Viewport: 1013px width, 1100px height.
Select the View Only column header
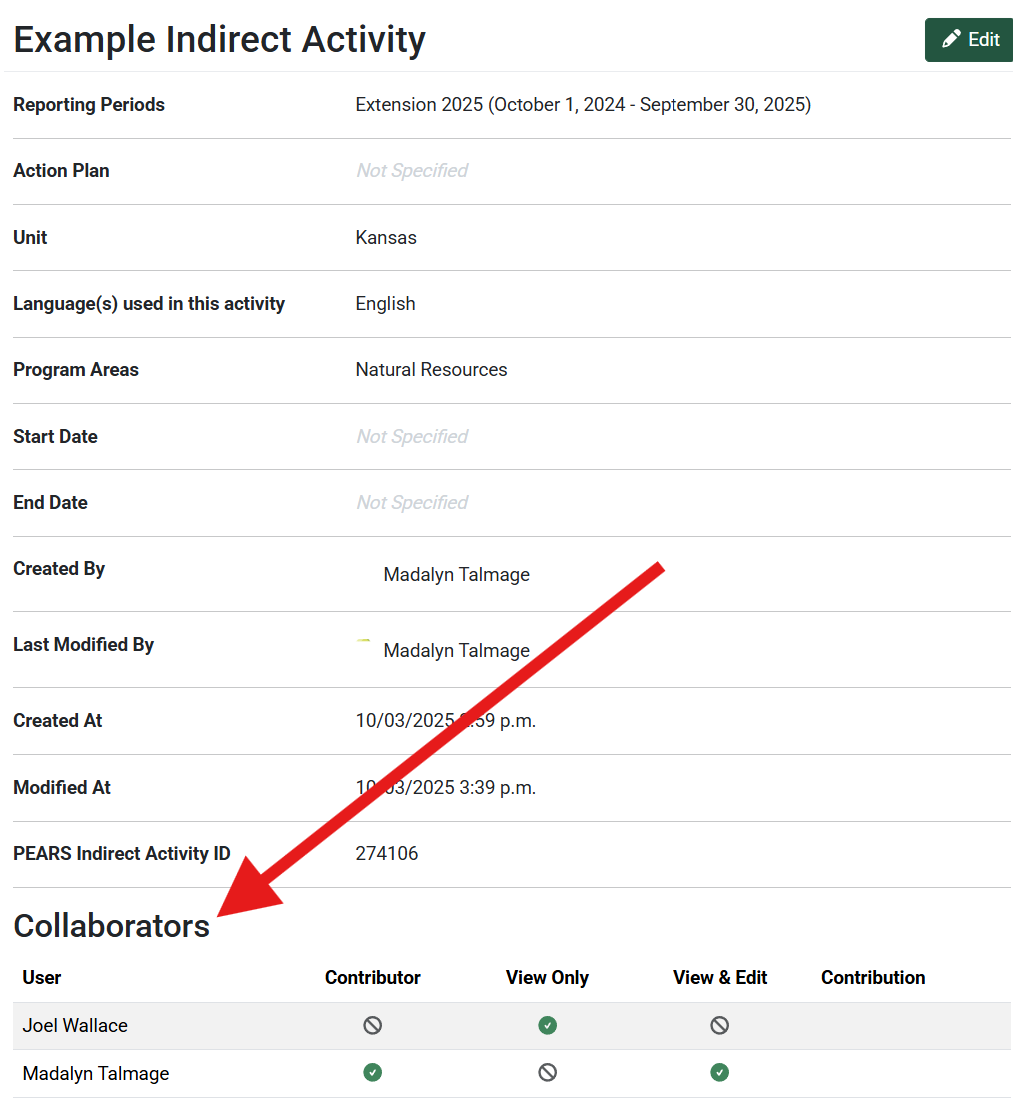pyautogui.click(x=547, y=977)
